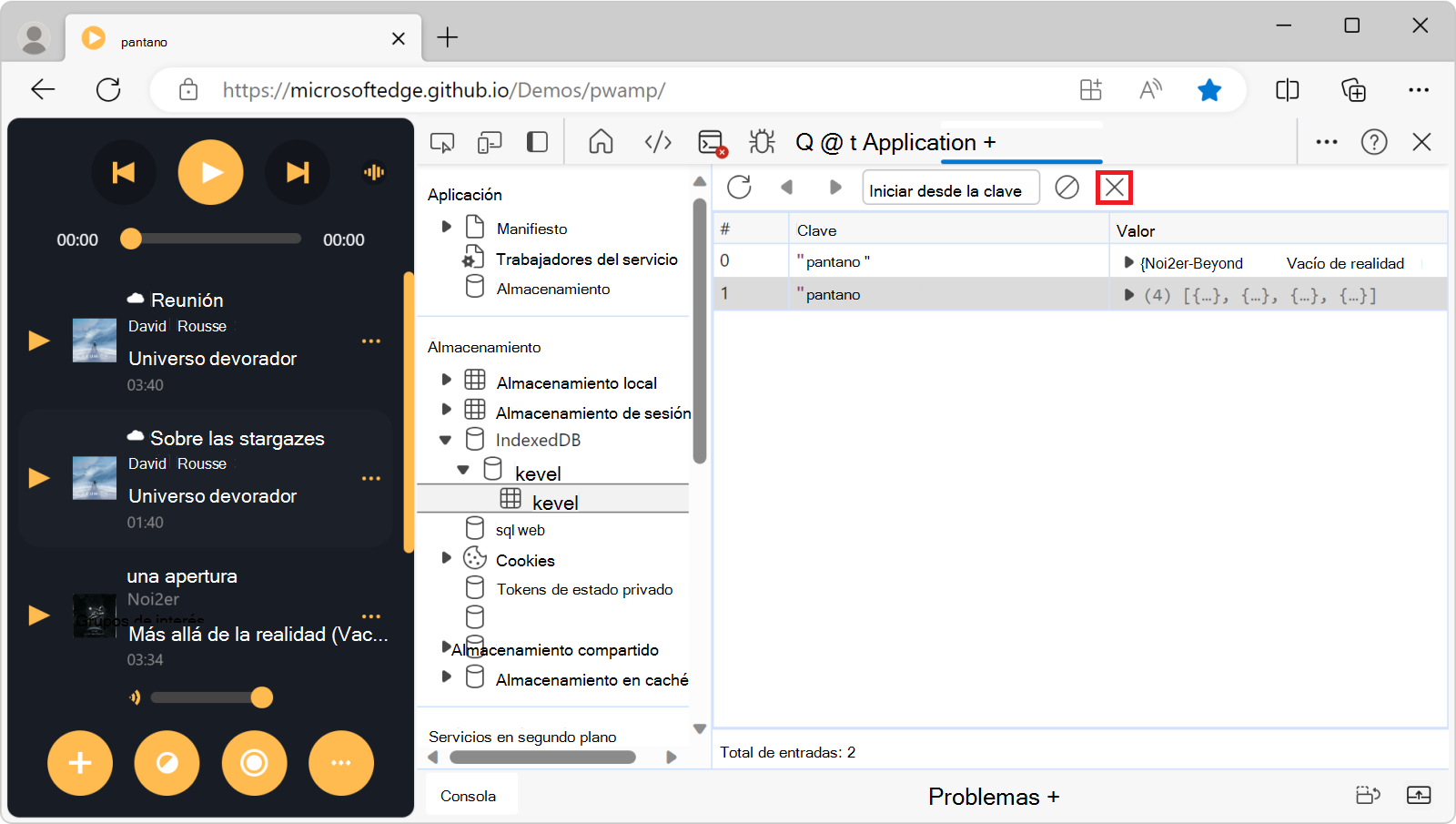Click the favorites star icon
Image resolution: width=1456 pixels, height=824 pixels.
pyautogui.click(x=1209, y=89)
